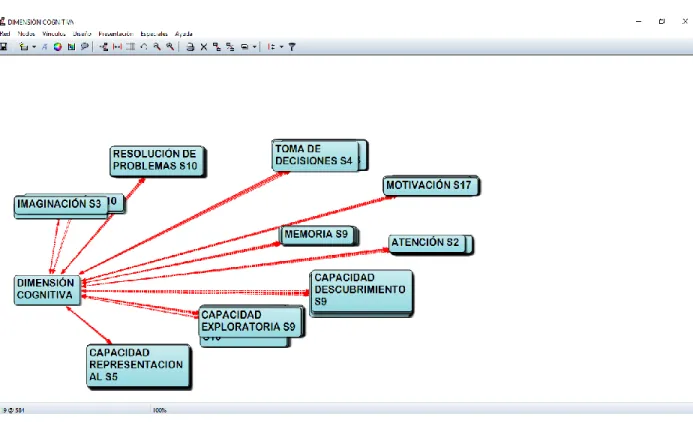Click the red align icon
The width and height of the screenshot is (693, 426).
(271, 46)
